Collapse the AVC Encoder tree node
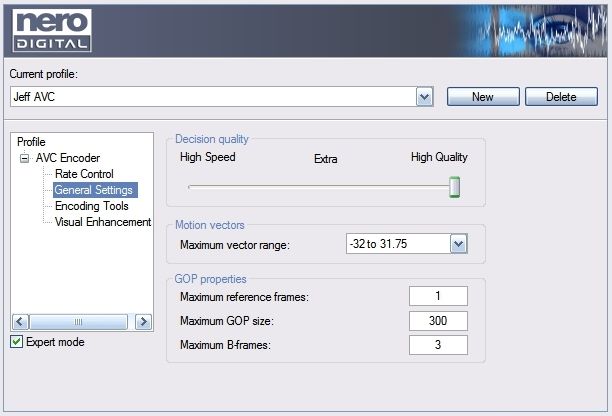This screenshot has height=416, width=612. pyautogui.click(x=25, y=158)
